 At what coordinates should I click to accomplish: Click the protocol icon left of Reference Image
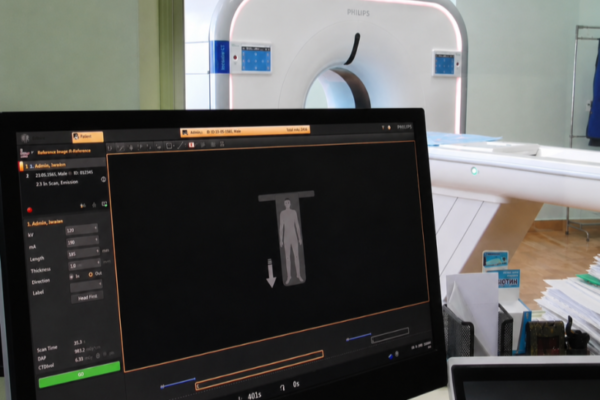click(24, 153)
